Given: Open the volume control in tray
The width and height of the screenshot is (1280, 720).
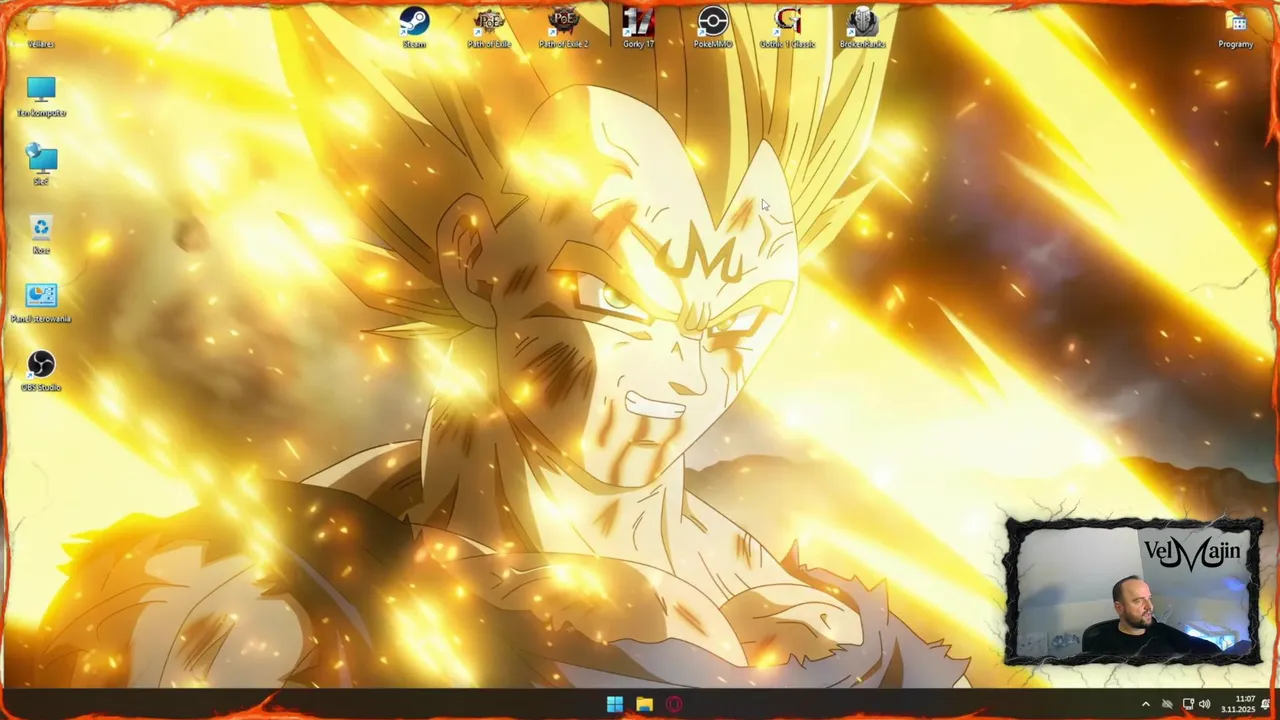Looking at the screenshot, I should tap(1204, 704).
